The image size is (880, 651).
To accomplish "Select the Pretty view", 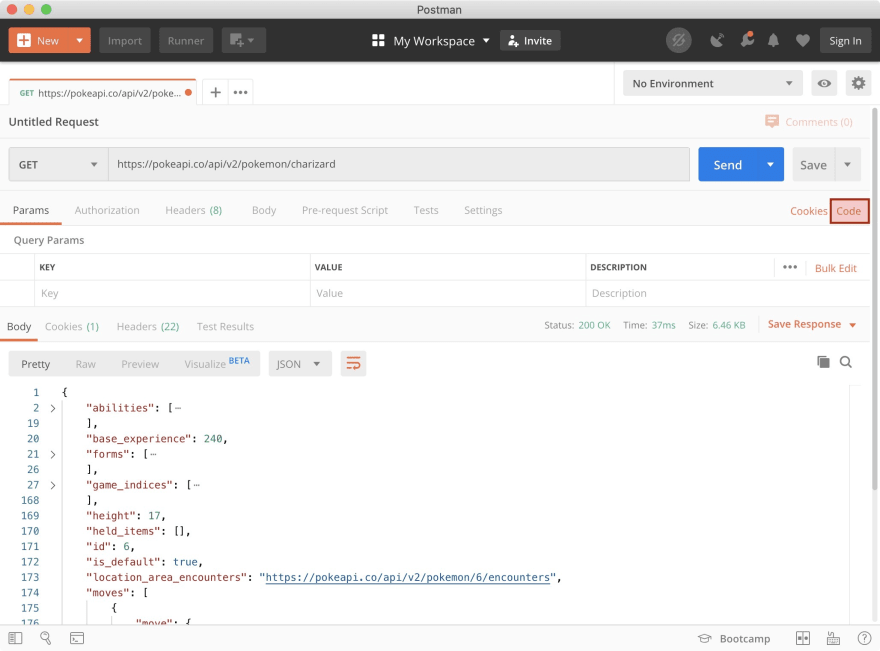I will (35, 364).
